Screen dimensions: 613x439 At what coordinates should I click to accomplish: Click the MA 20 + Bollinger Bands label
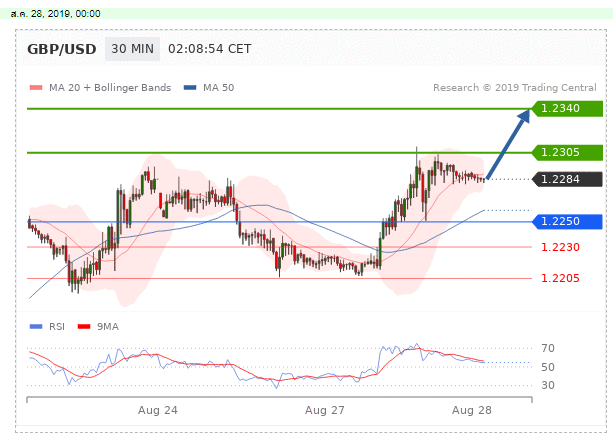110,88
